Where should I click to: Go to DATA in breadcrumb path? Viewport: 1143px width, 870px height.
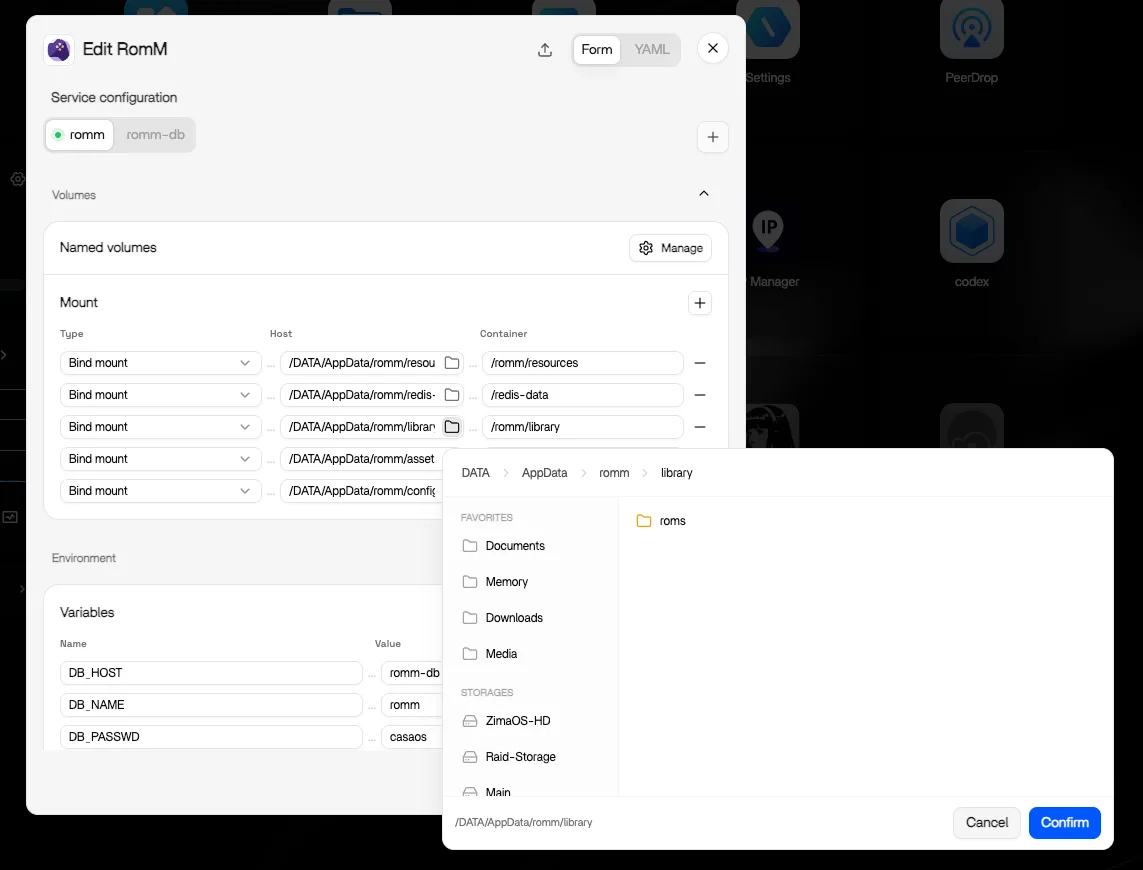pos(475,473)
